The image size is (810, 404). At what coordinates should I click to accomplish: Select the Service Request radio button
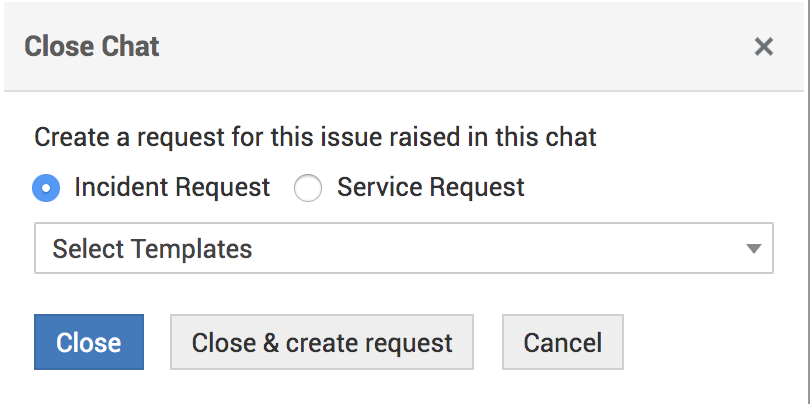[x=308, y=188]
